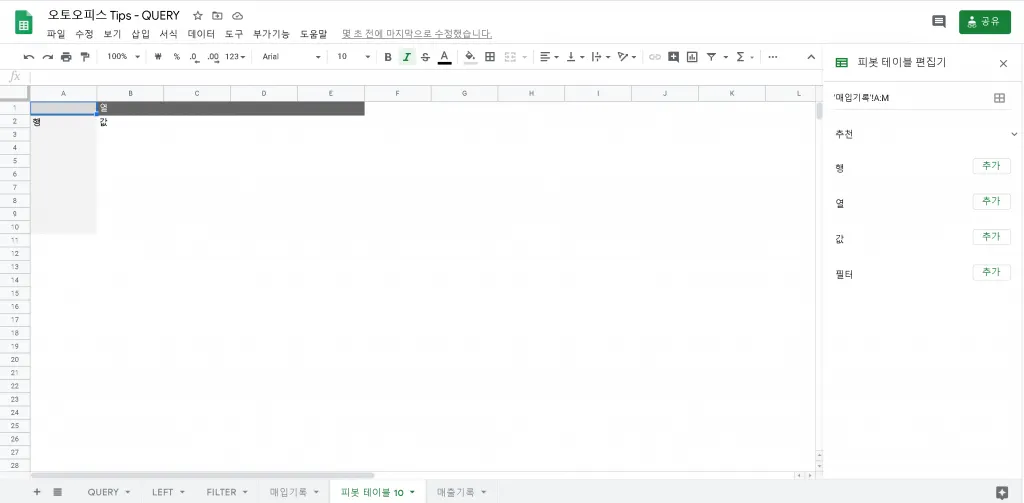Open comment history

[938, 22]
